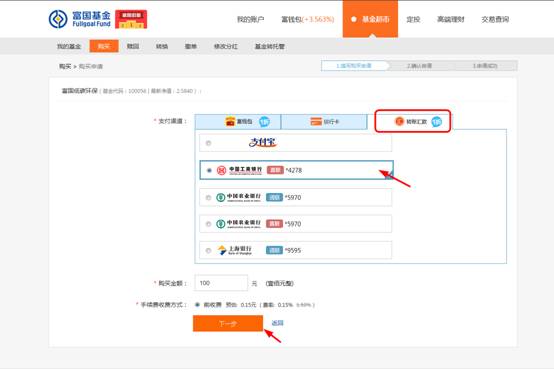The width and height of the screenshot is (554, 369).
Task: Open the 交易查询 menu item
Action: point(495,19)
